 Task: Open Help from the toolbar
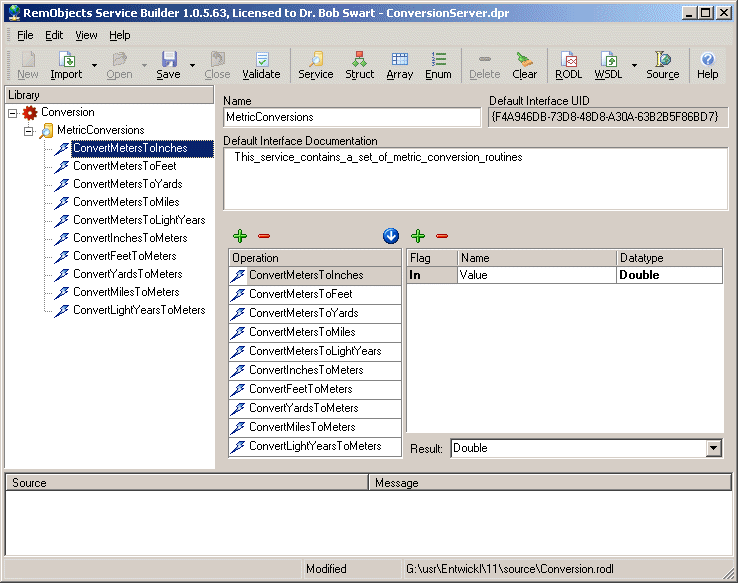pos(707,65)
